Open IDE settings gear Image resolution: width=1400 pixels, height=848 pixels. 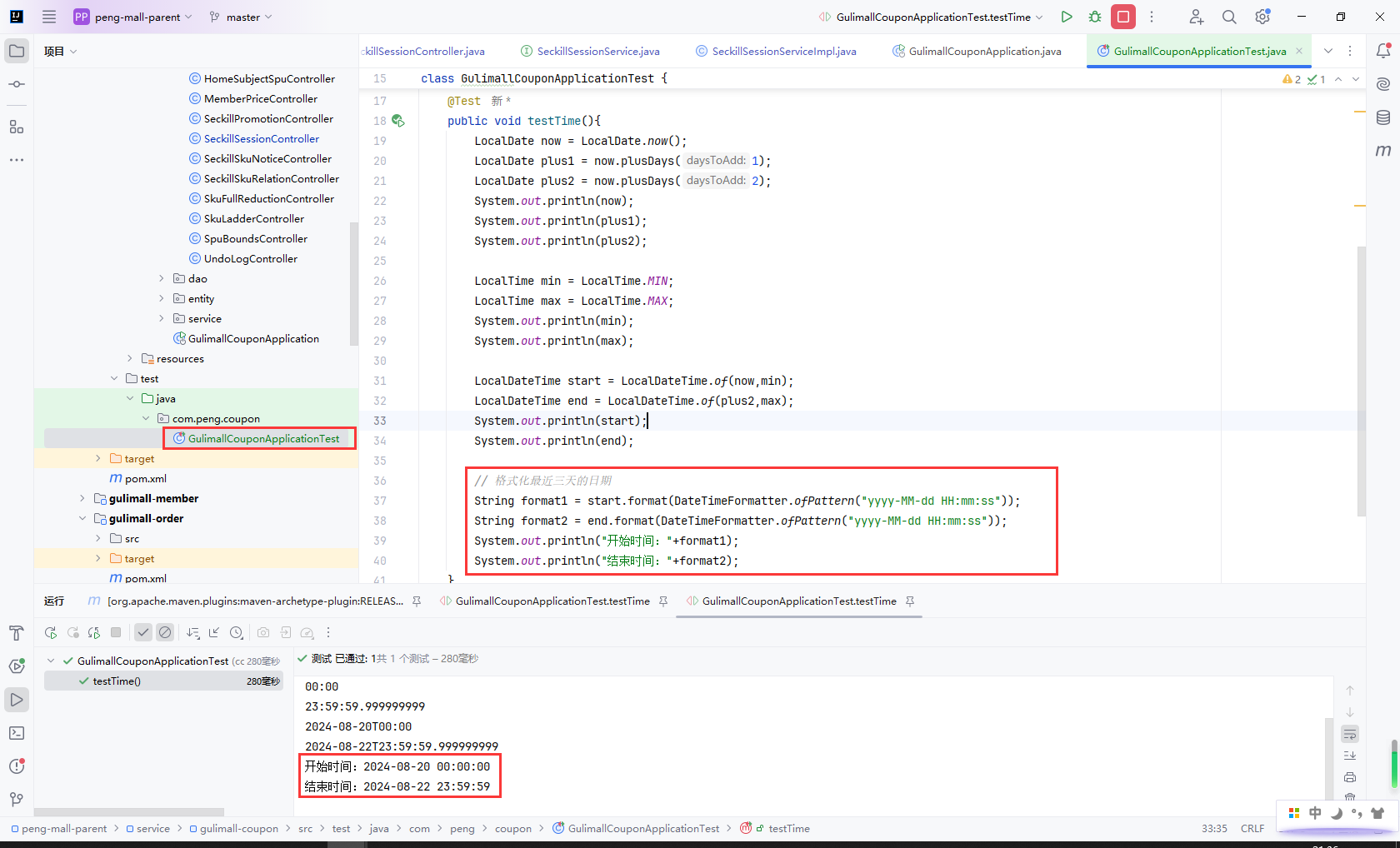coord(1262,17)
